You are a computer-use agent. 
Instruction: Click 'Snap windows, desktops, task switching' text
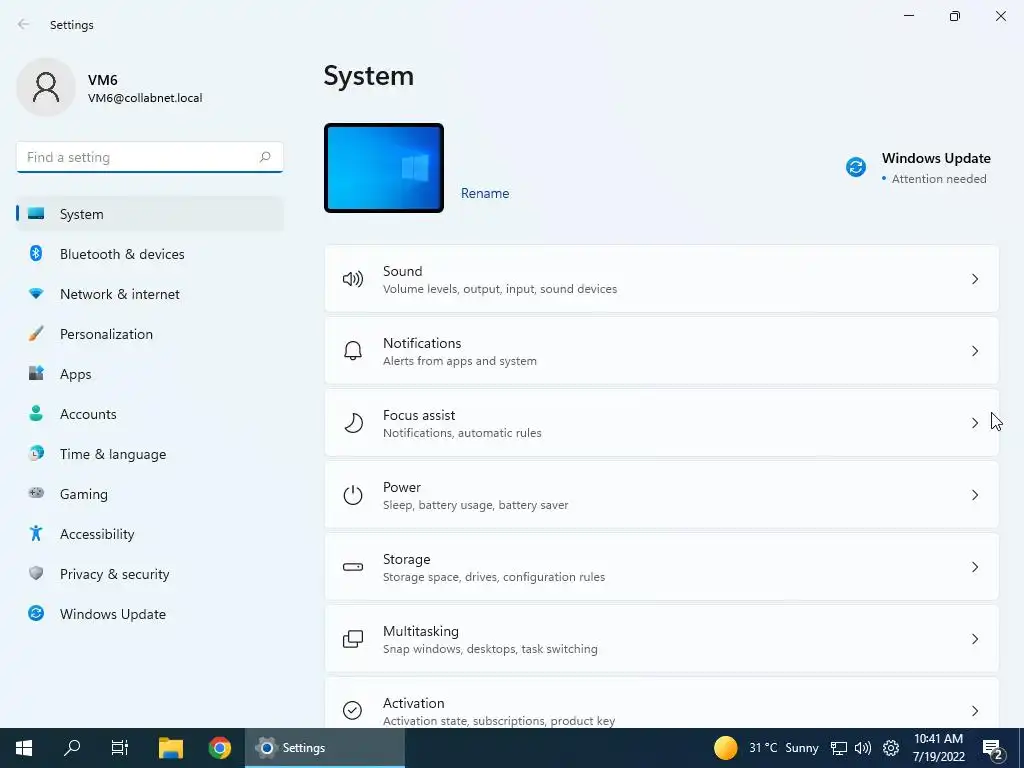[x=490, y=648]
